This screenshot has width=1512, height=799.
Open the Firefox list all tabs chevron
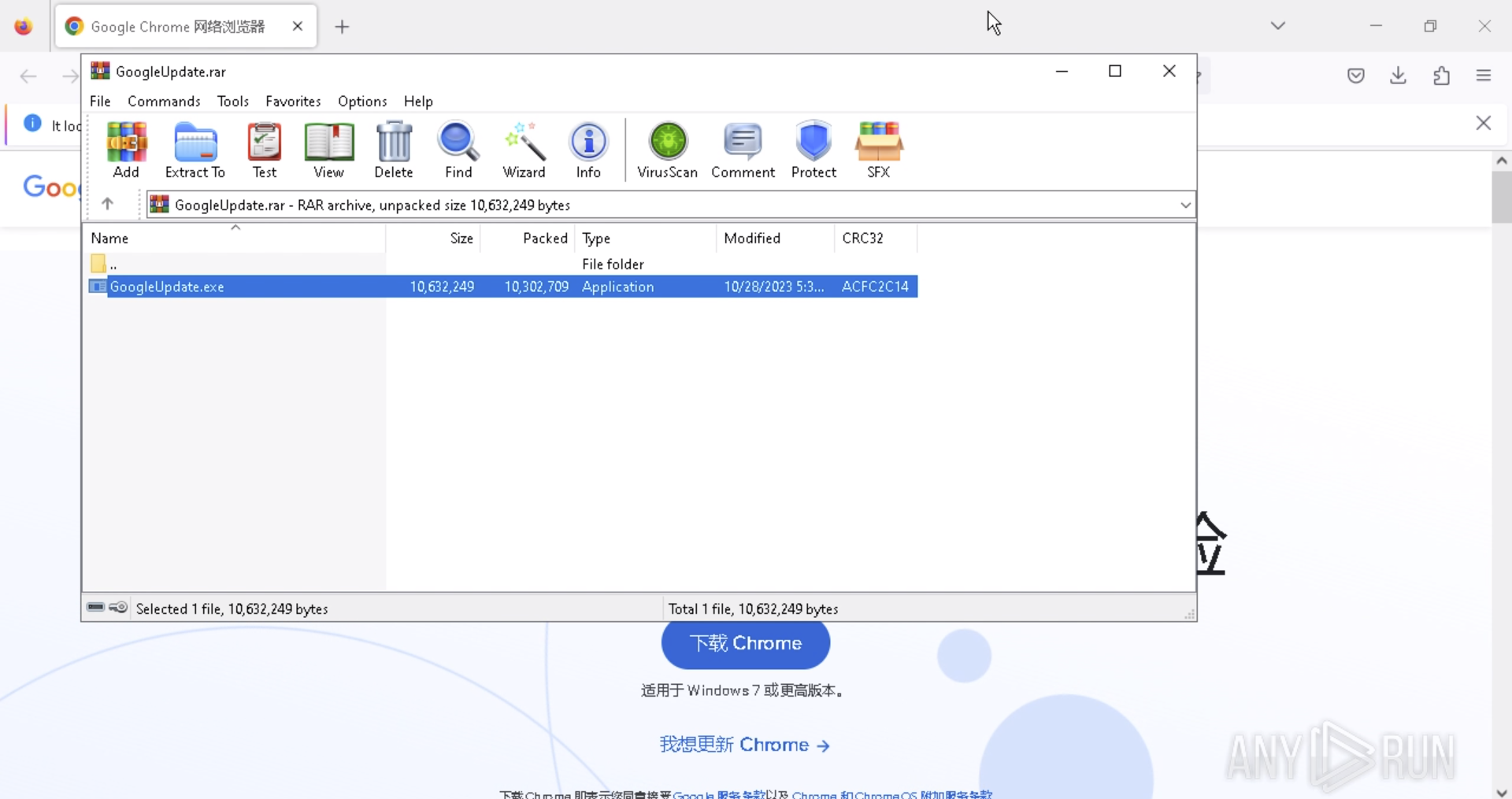1277,26
